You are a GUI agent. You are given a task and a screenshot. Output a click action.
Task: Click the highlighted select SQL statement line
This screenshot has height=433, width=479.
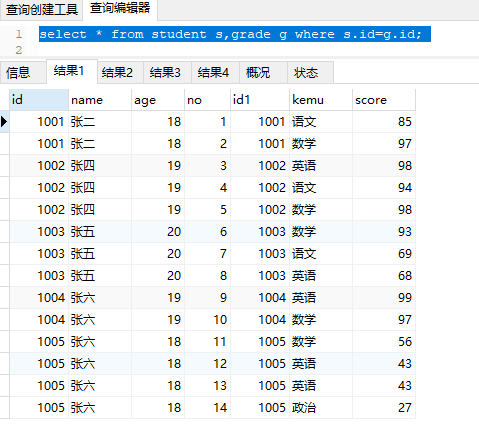(x=235, y=34)
